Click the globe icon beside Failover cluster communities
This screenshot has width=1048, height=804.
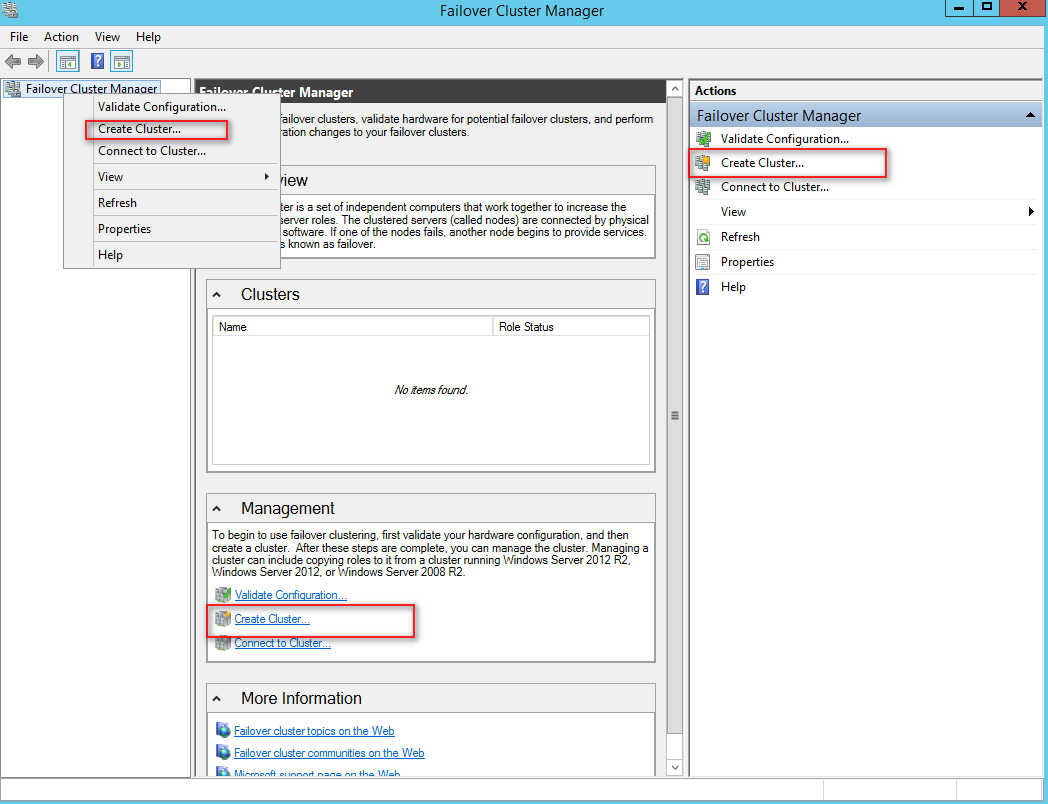point(223,753)
